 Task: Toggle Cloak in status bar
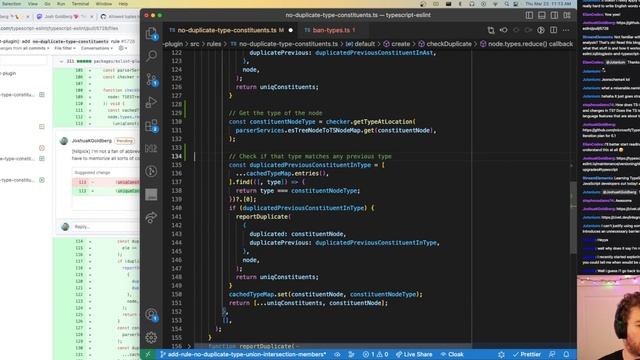tap(452, 354)
